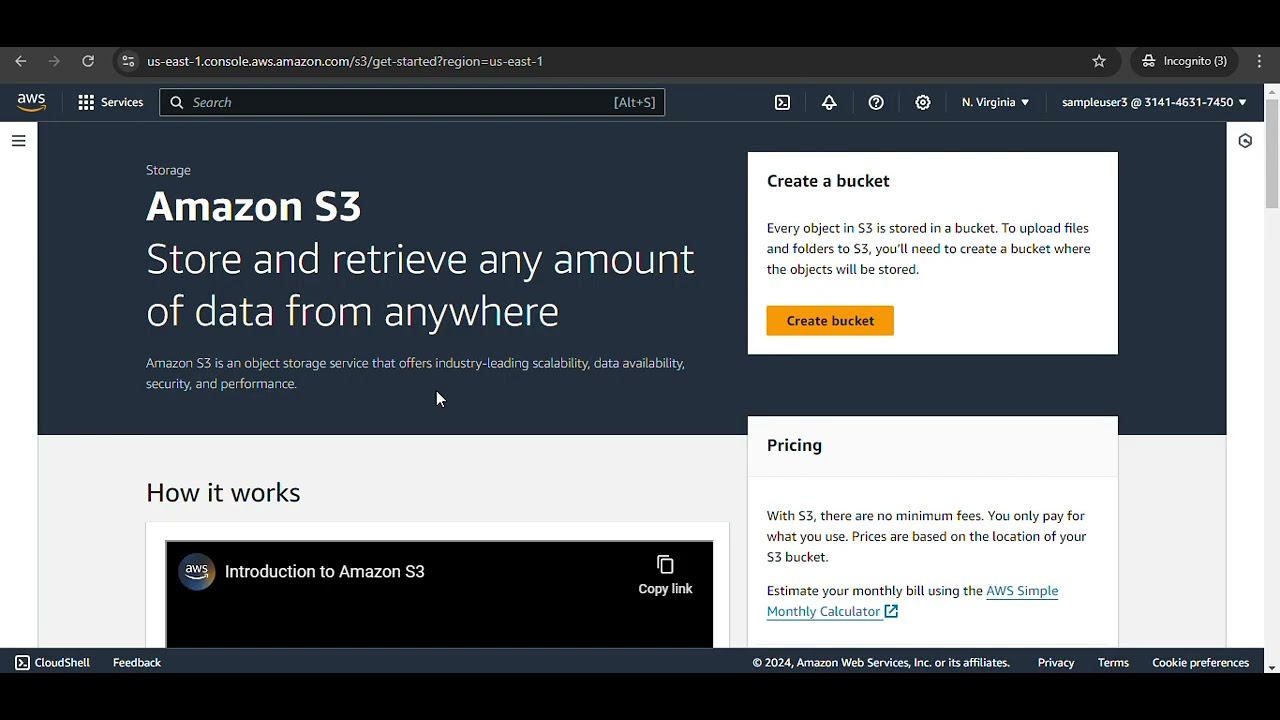The height and width of the screenshot is (720, 1280).
Task: Click the How it works heading
Action: pyautogui.click(x=223, y=492)
